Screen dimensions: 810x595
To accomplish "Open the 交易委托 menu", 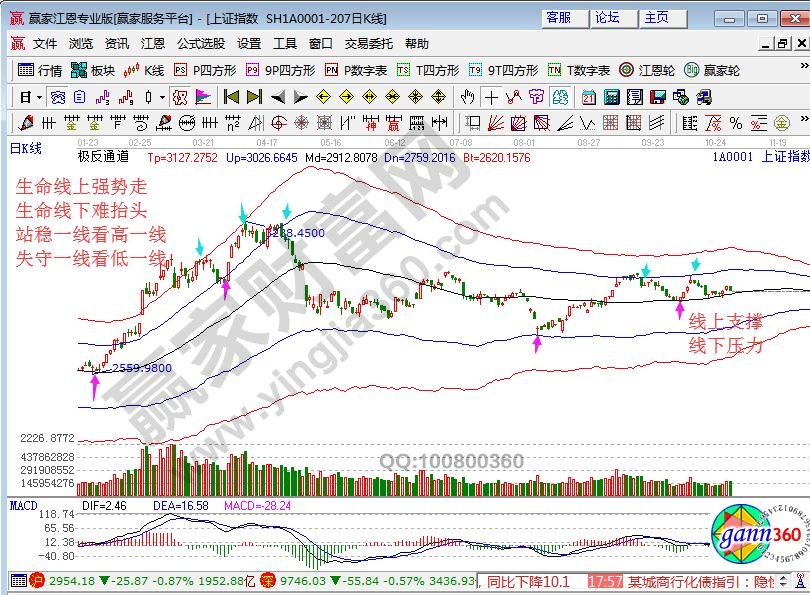I will [369, 44].
